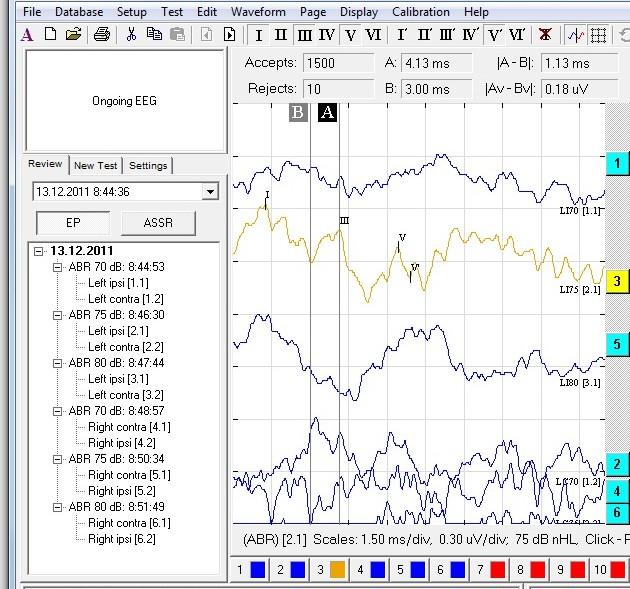Click the ASSR button
The image size is (630, 589).
tap(158, 223)
